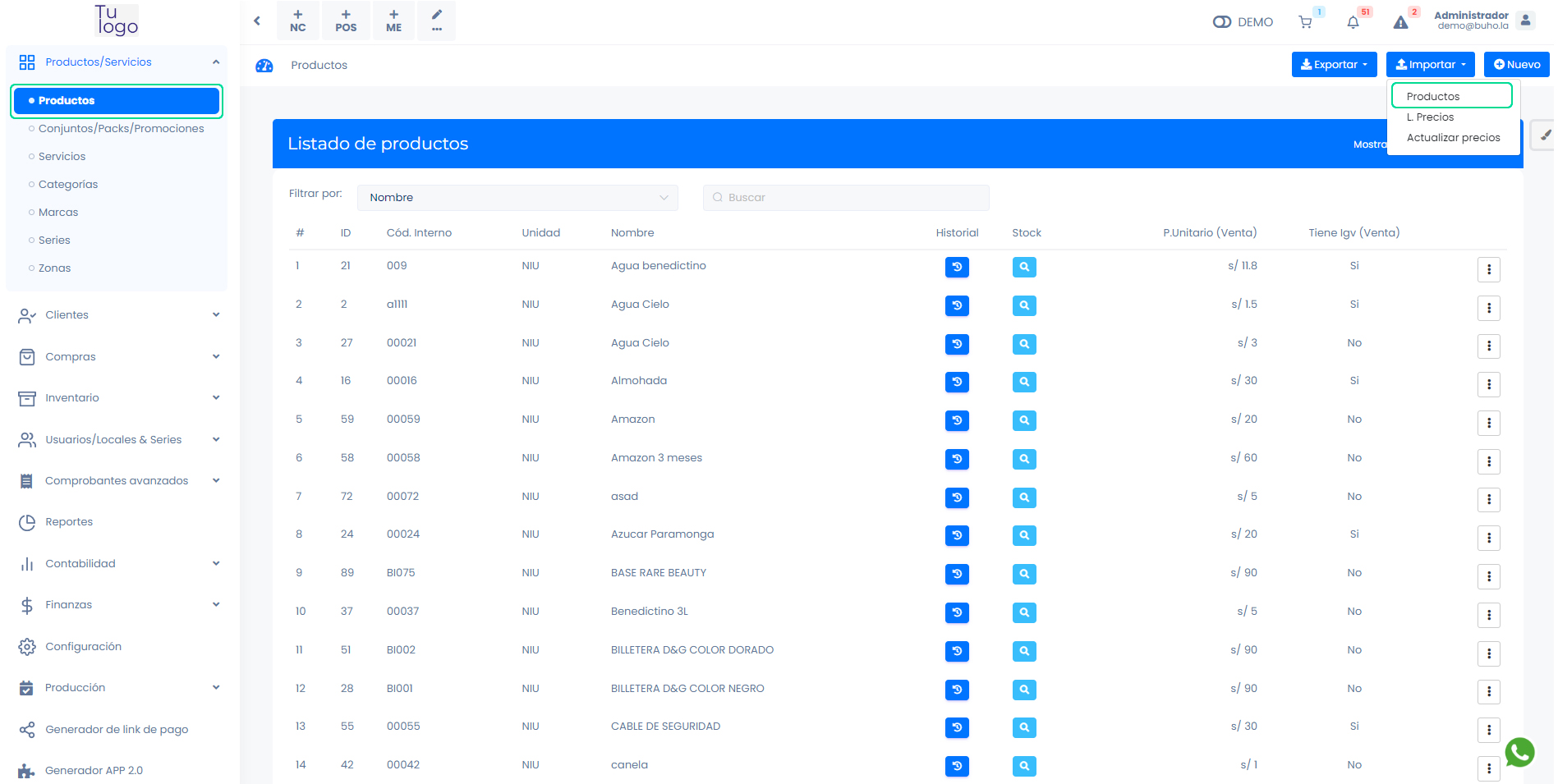1558x784 pixels.
Task: Select Actualizar precios from import menu
Action: click(1453, 138)
